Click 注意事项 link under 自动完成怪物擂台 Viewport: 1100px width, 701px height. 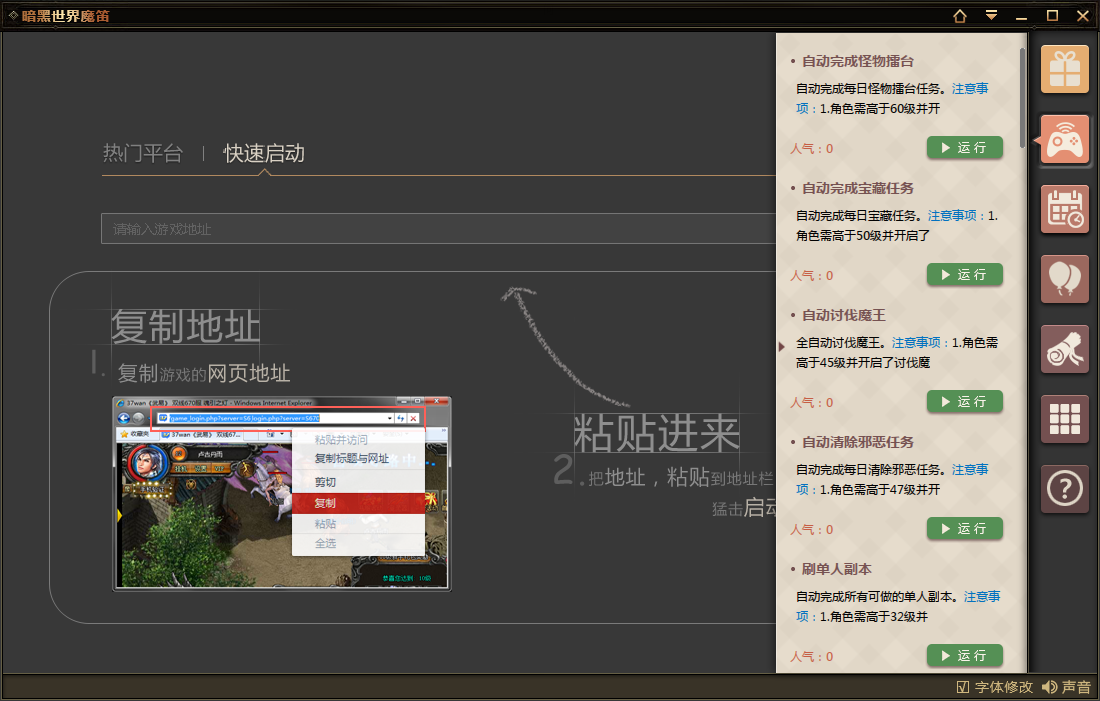pos(970,88)
